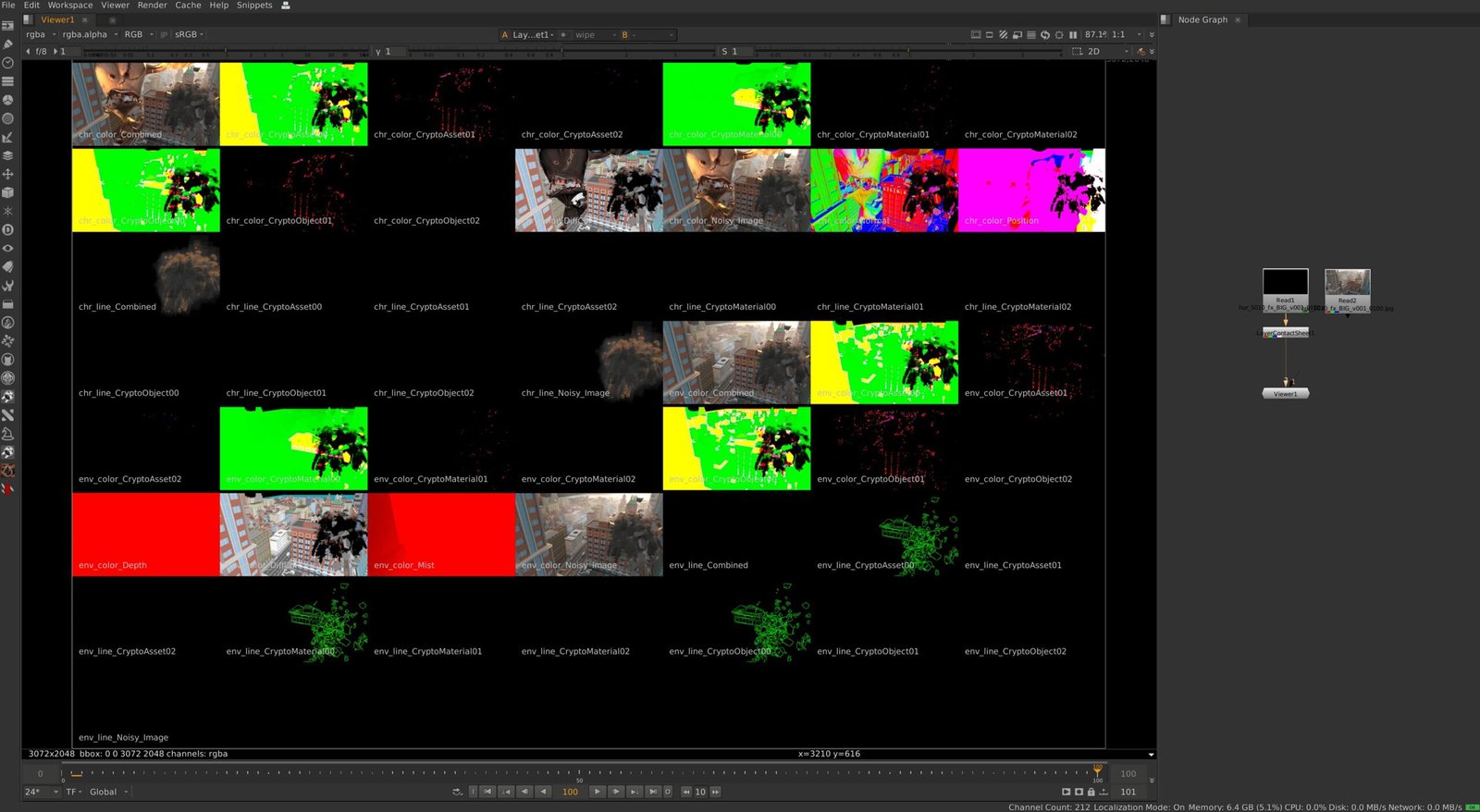Open the Workspace menu
The image size is (1480, 812).
(x=70, y=6)
